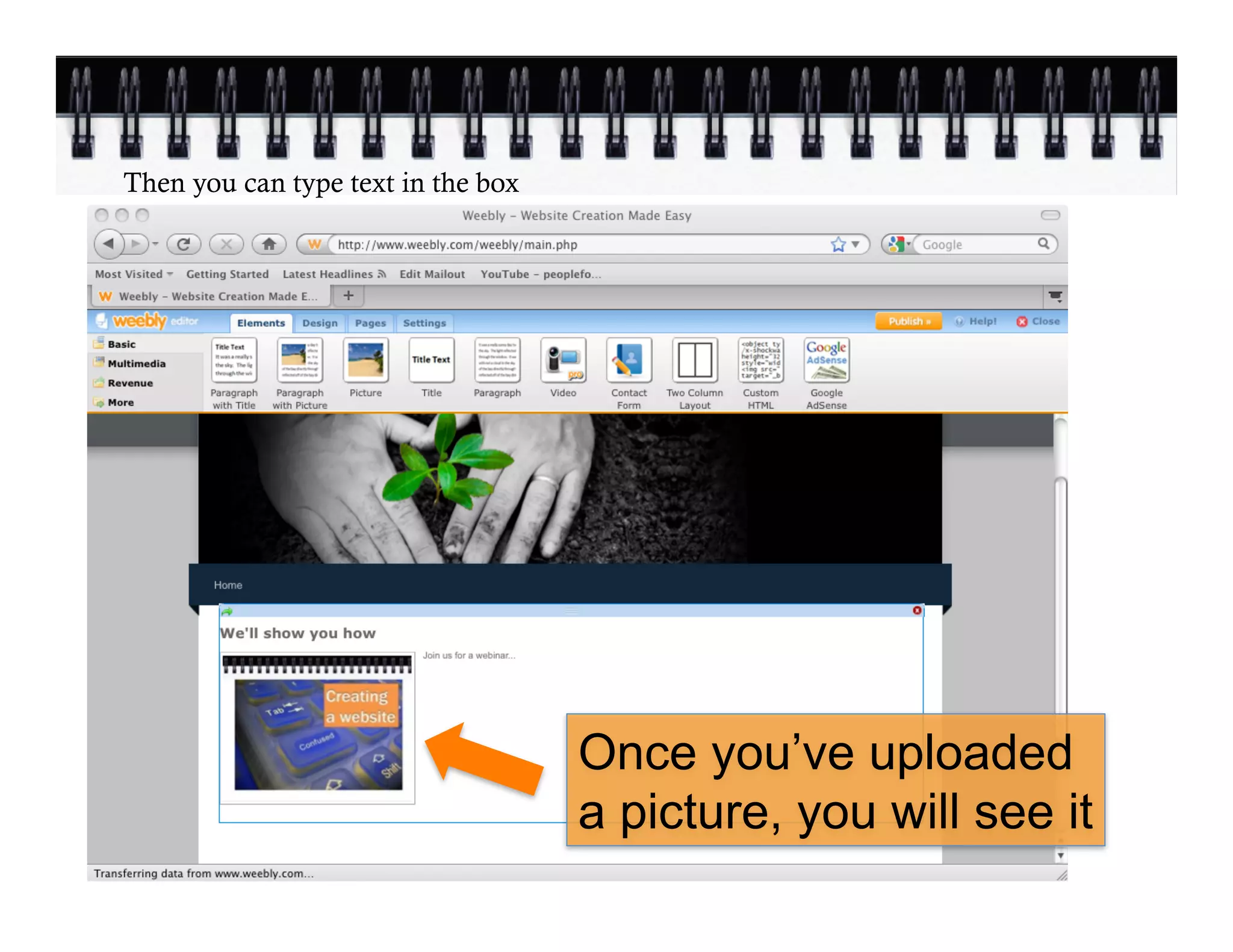
Task: Select the Paragraph with Picture element
Action: point(300,373)
